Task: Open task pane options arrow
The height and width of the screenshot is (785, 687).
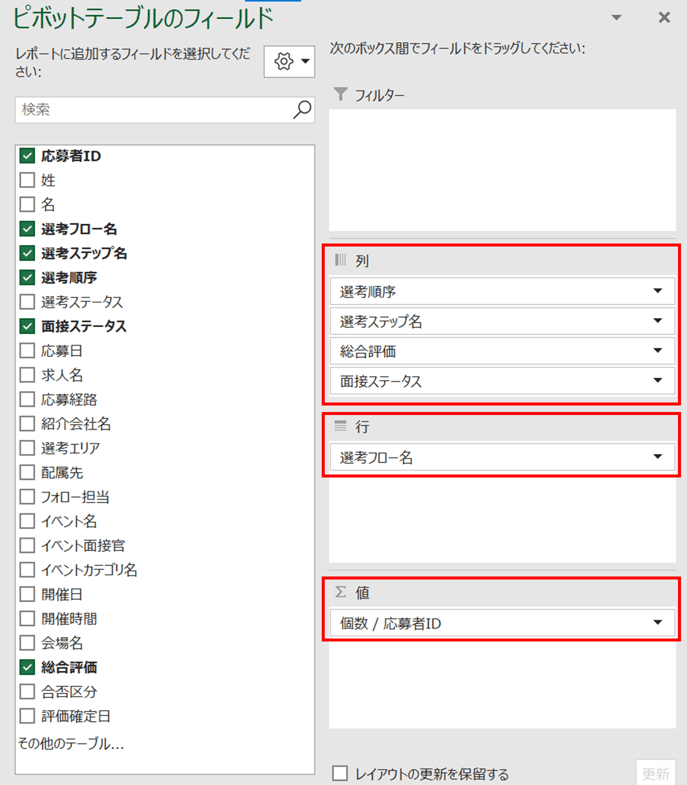Action: tap(617, 18)
